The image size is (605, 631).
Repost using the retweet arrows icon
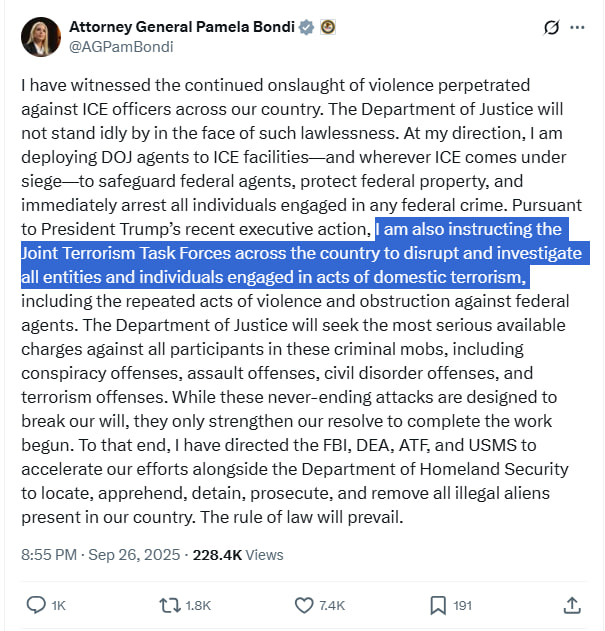(169, 605)
